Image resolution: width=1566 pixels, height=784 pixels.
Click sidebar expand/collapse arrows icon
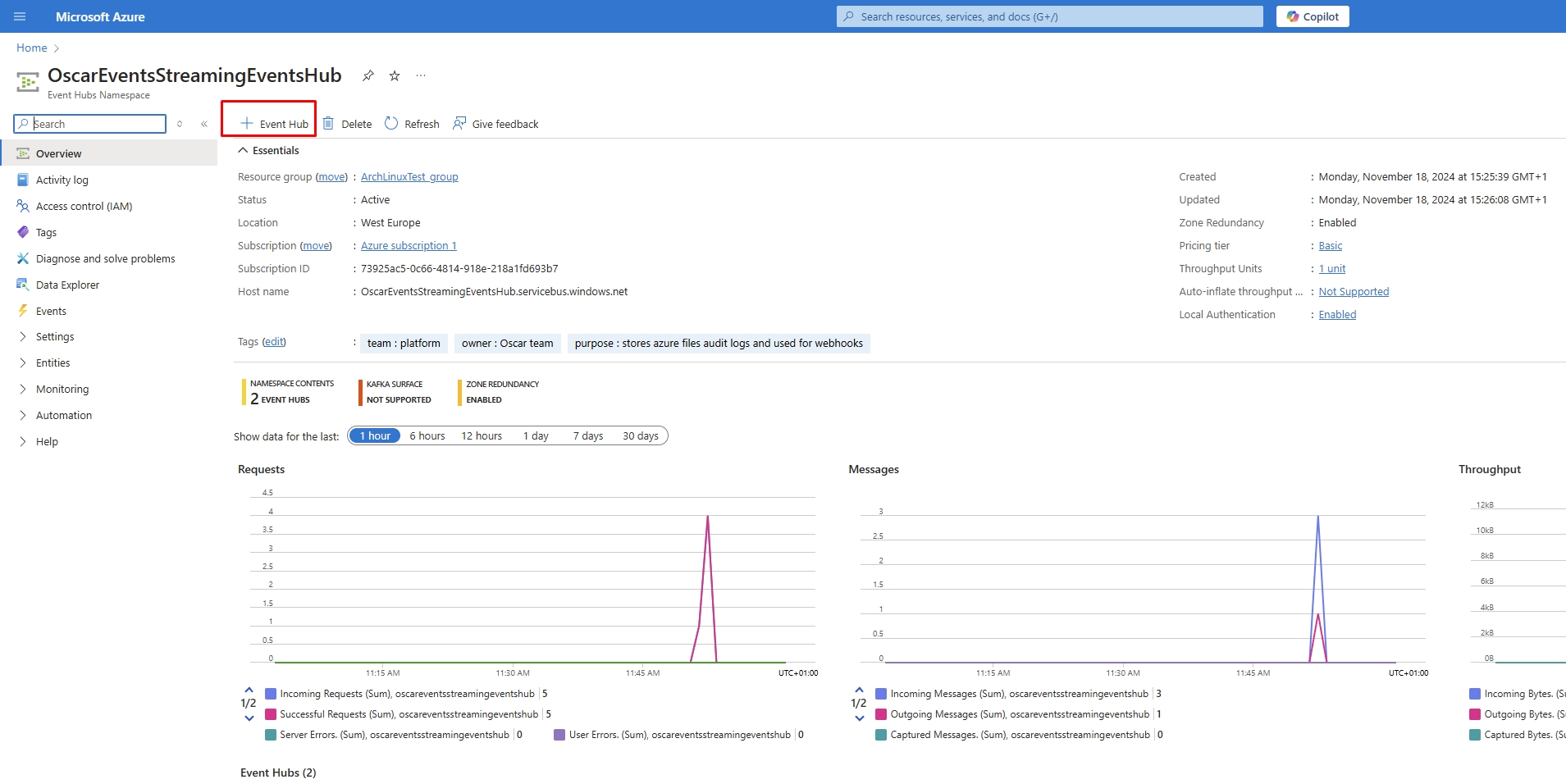point(180,124)
